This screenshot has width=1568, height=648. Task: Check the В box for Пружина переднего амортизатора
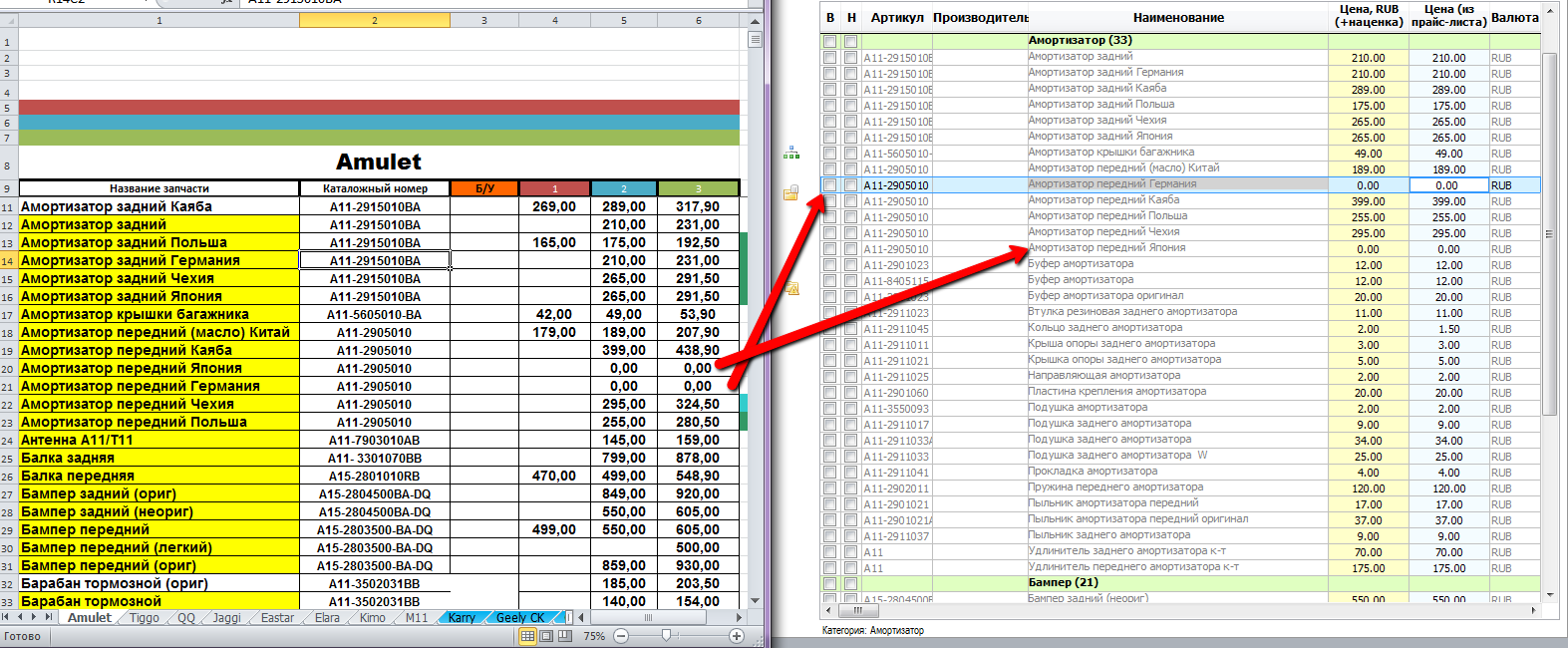point(830,488)
